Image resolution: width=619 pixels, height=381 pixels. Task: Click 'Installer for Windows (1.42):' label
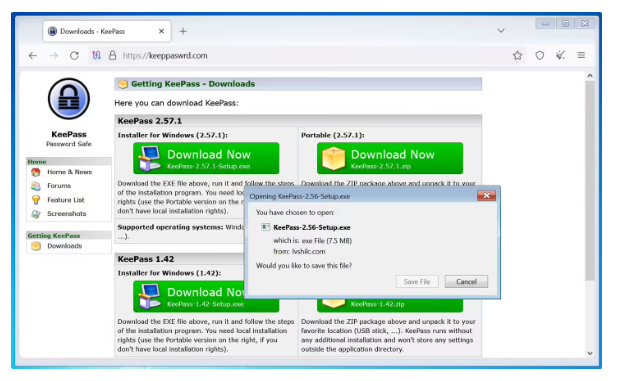169,273
